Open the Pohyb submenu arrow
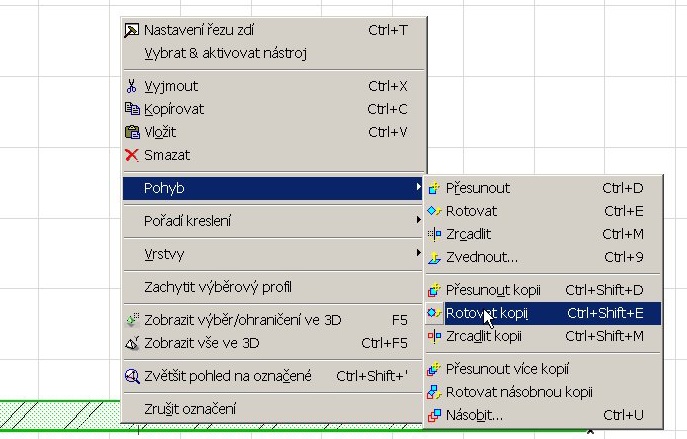 (x=418, y=187)
